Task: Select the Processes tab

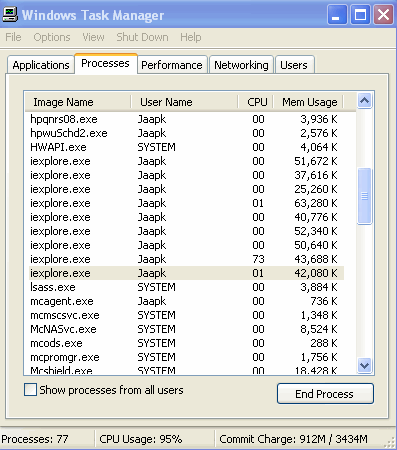Action: click(105, 63)
